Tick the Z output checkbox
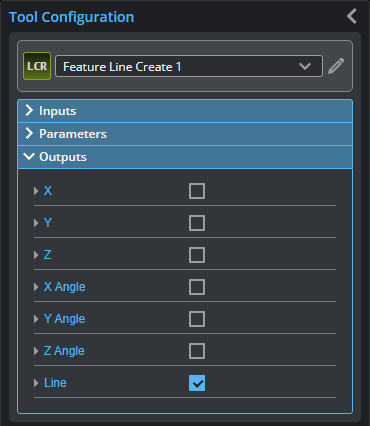 (x=197, y=255)
